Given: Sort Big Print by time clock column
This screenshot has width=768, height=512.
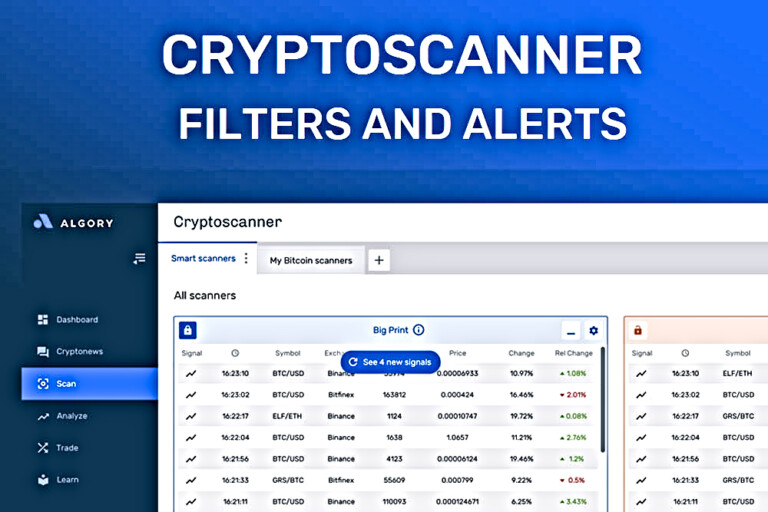Looking at the screenshot, I should tap(235, 353).
